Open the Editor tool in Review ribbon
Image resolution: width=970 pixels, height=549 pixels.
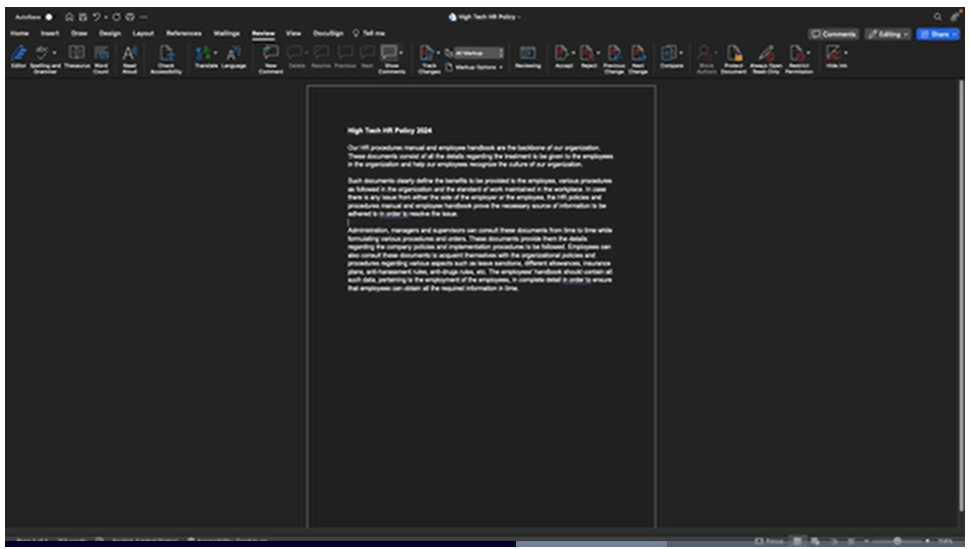19,58
